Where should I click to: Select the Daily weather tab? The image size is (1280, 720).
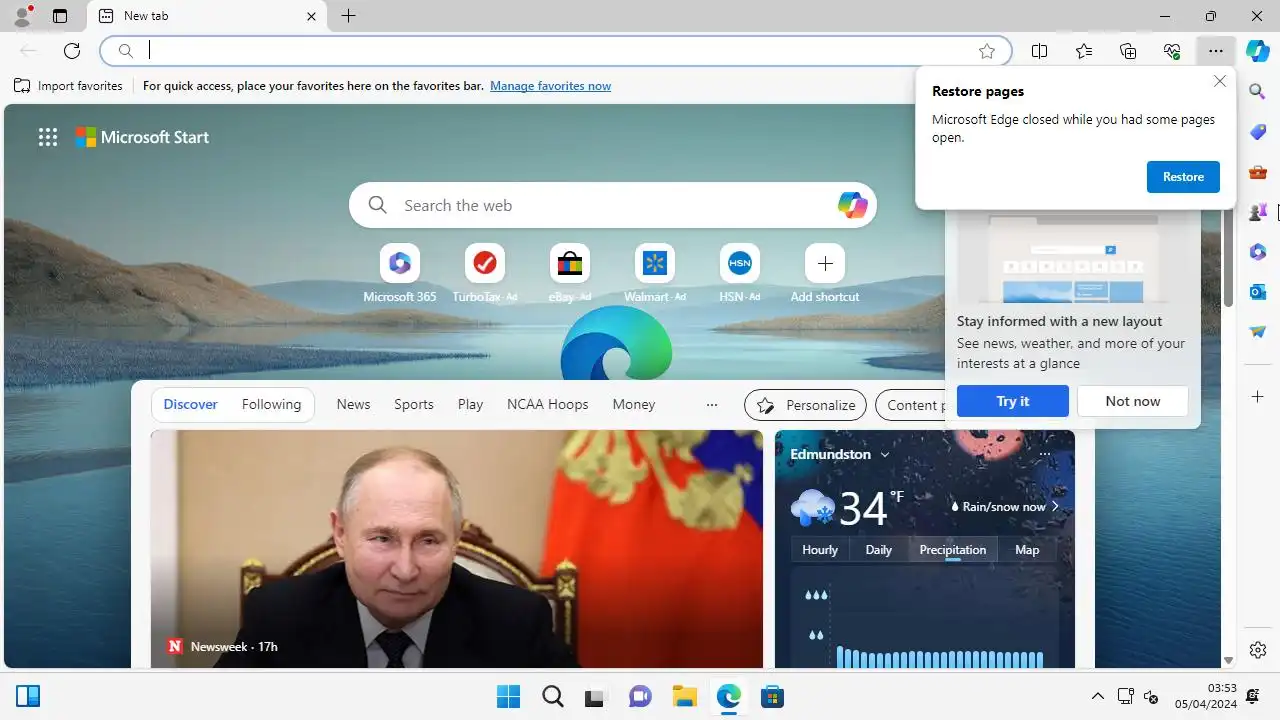coord(878,550)
